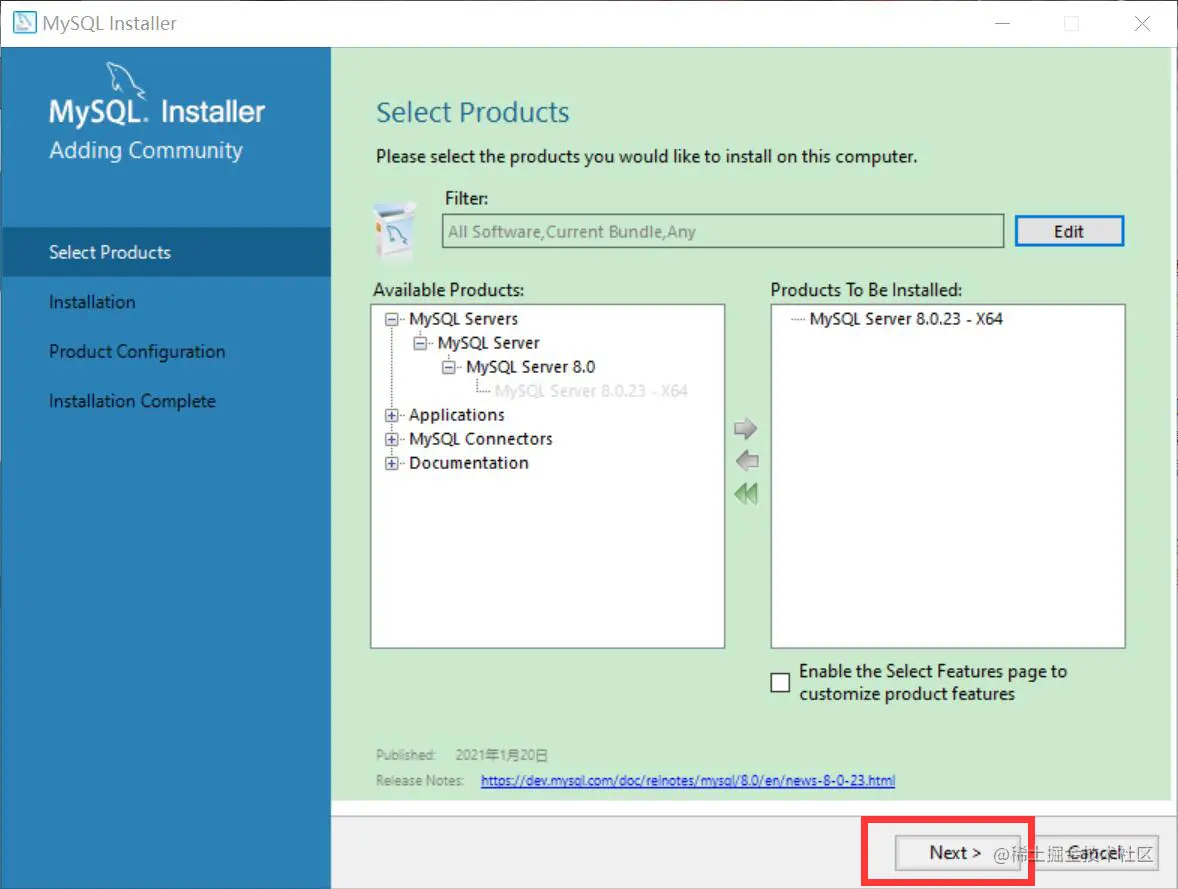Select MySQL Server 8.0.23 - X64 to be installed
This screenshot has height=889, width=1178.
pos(906,319)
